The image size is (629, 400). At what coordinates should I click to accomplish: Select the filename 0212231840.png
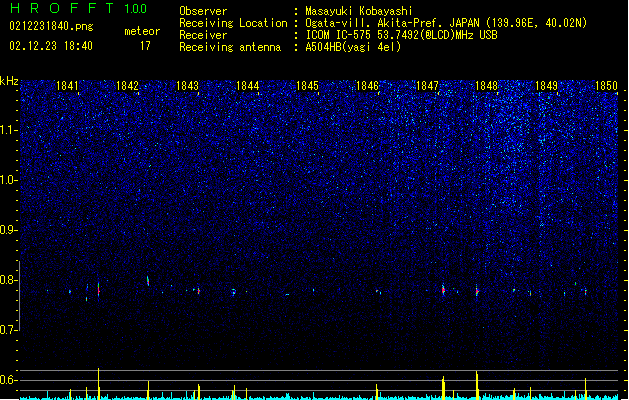[x=51, y=27]
